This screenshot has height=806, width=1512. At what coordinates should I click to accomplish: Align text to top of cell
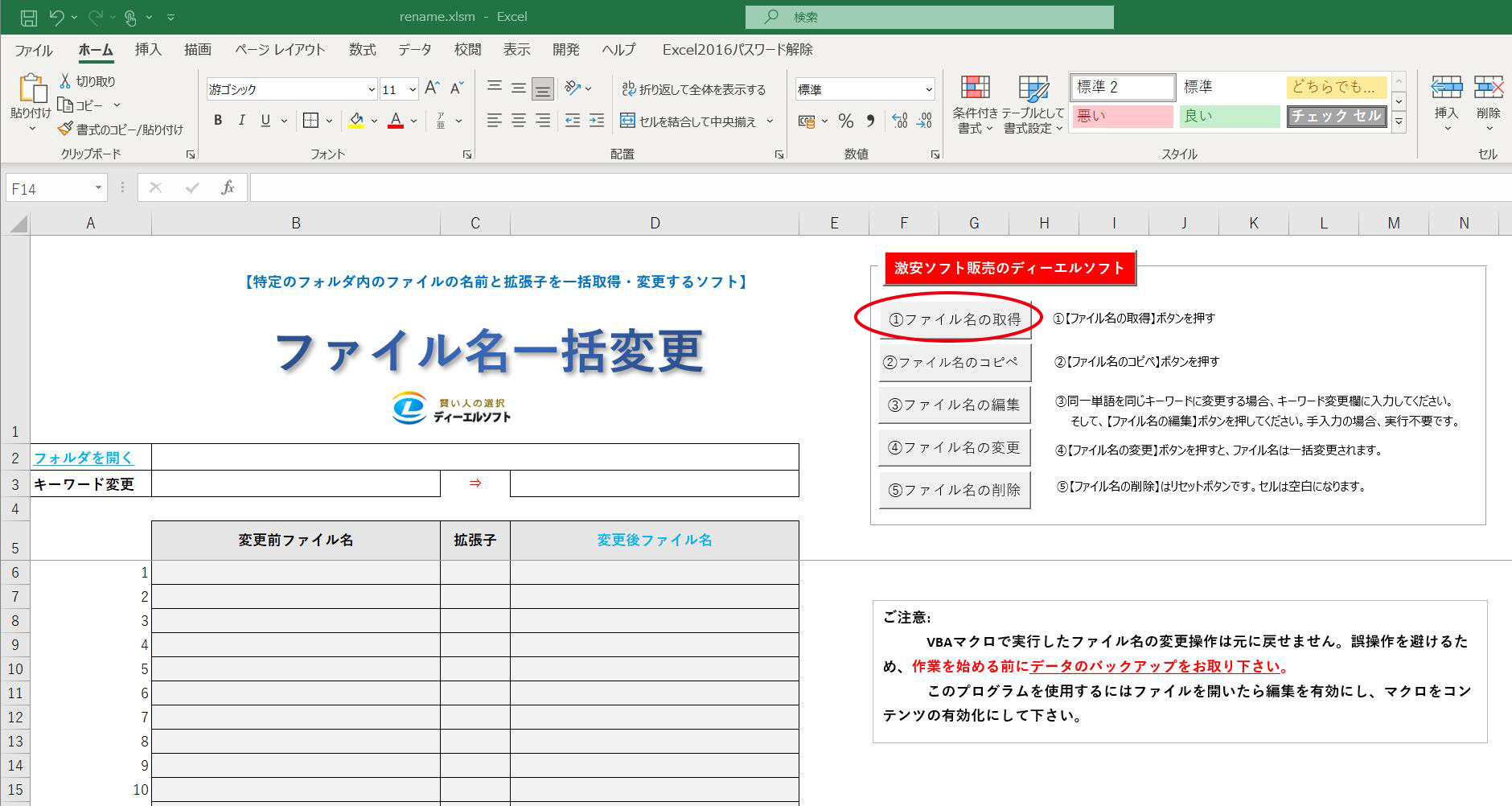(x=495, y=88)
